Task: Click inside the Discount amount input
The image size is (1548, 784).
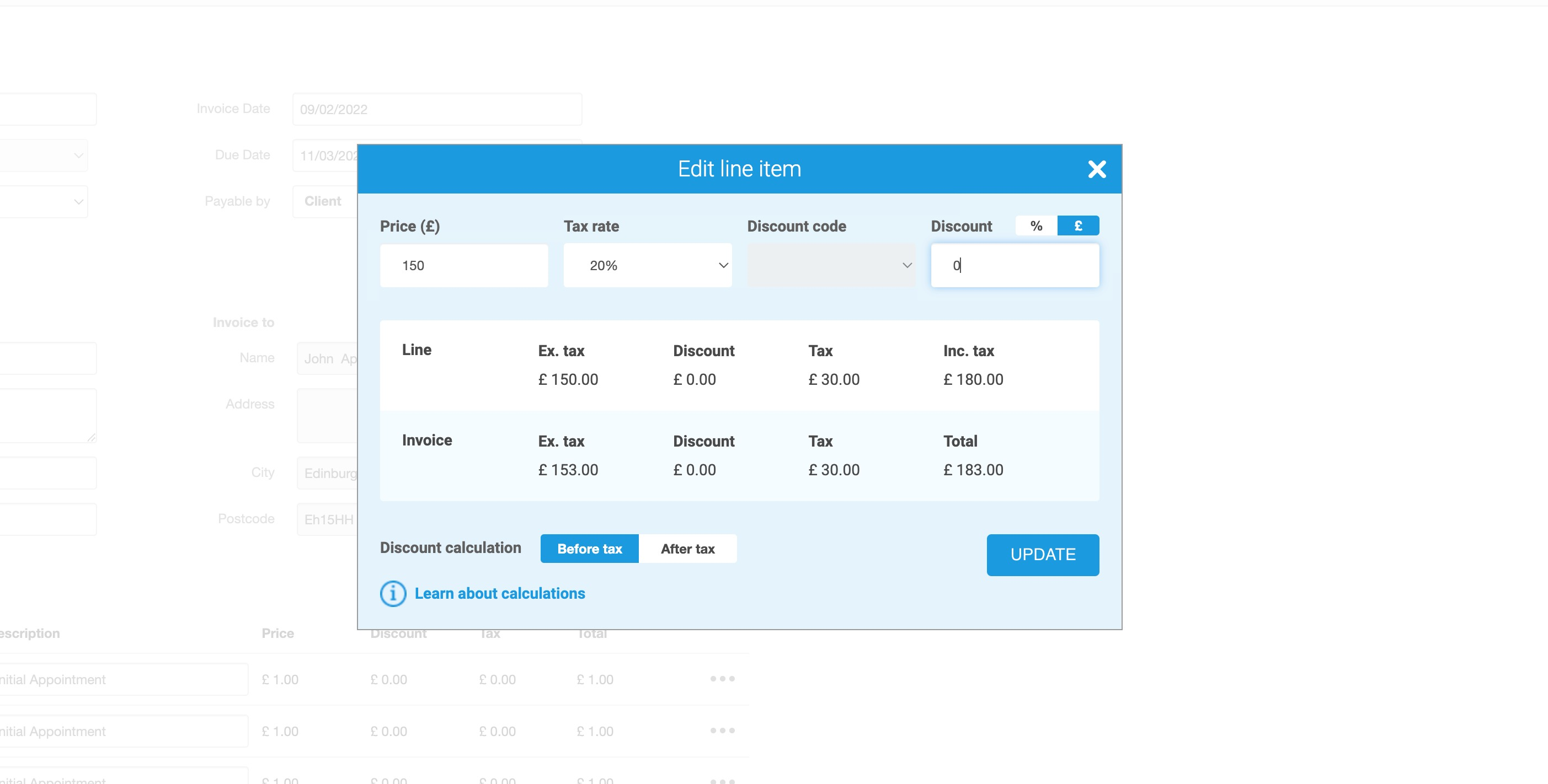Action: pyautogui.click(x=1015, y=265)
